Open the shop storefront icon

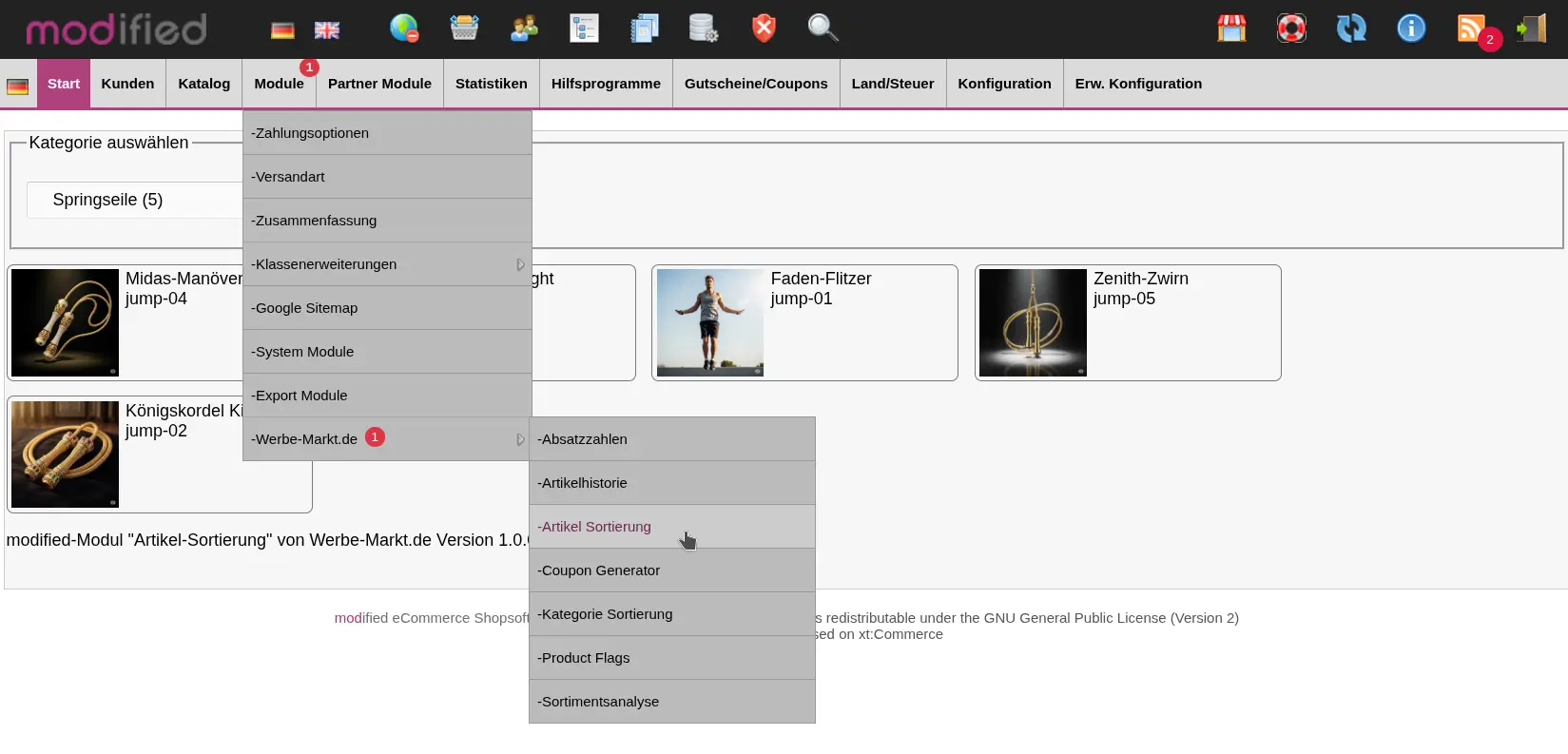pos(1231,29)
